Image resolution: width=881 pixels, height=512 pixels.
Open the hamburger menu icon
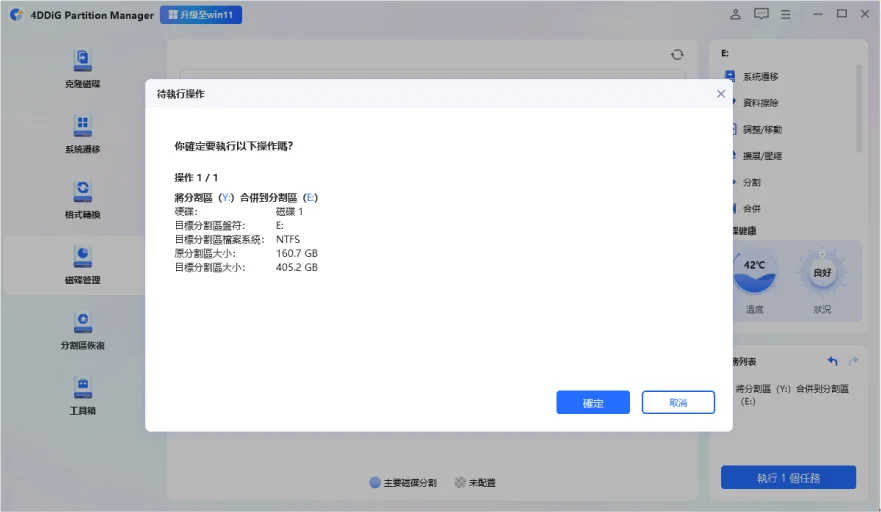785,15
